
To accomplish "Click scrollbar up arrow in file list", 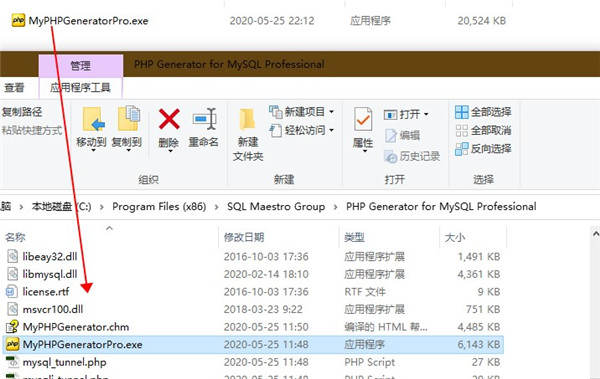I will pos(595,233).
